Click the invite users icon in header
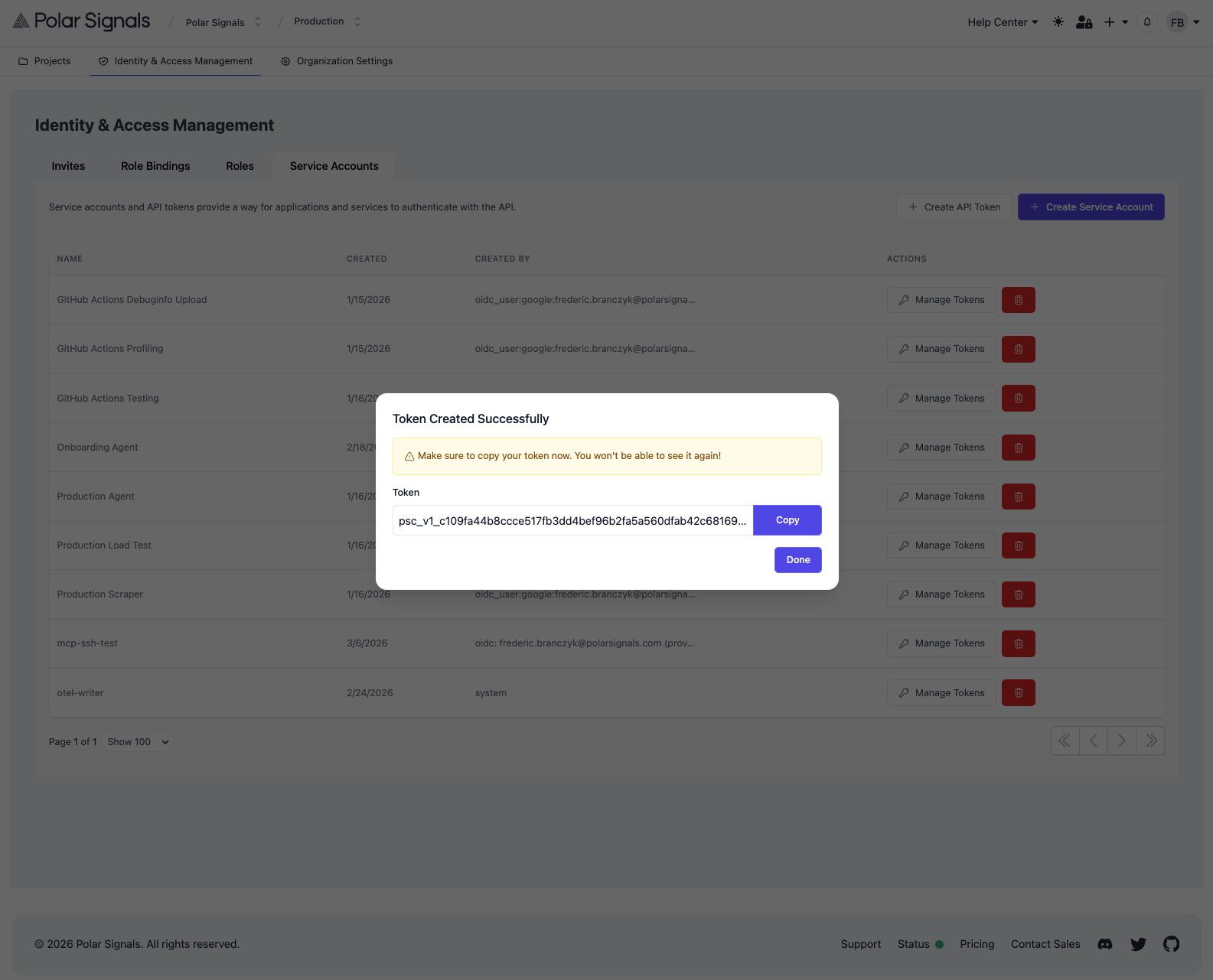Screen dimensions: 1213x980 pyautogui.click(x=1084, y=22)
